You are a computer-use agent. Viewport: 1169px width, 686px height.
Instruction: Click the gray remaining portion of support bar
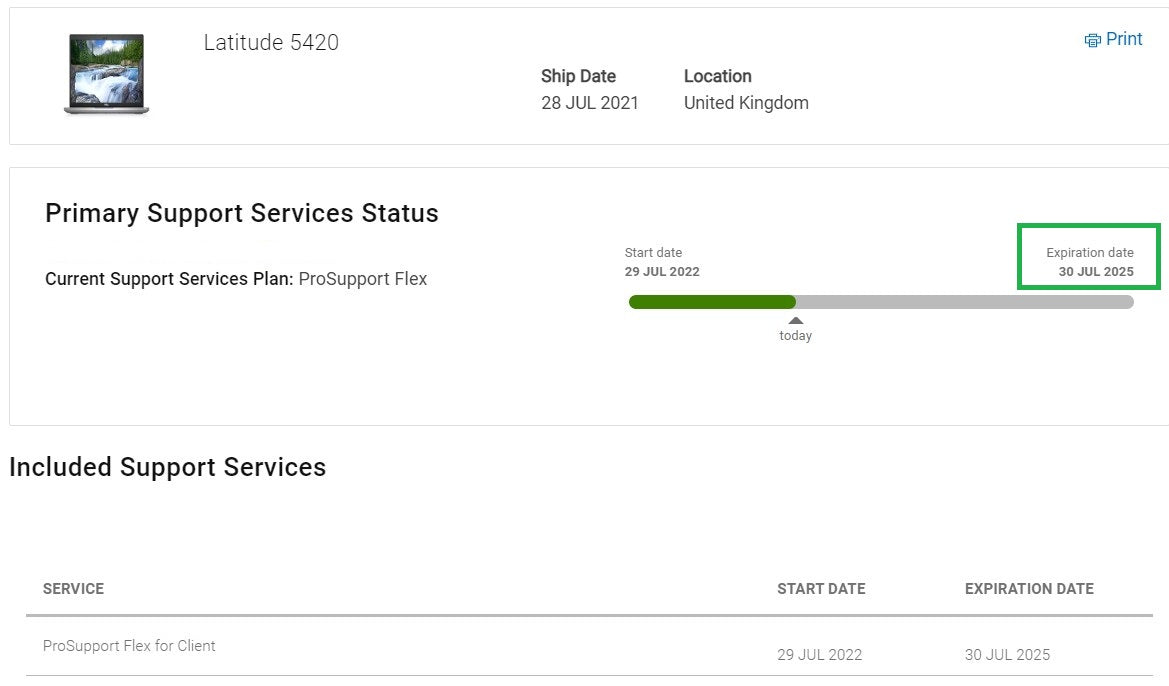pos(964,302)
